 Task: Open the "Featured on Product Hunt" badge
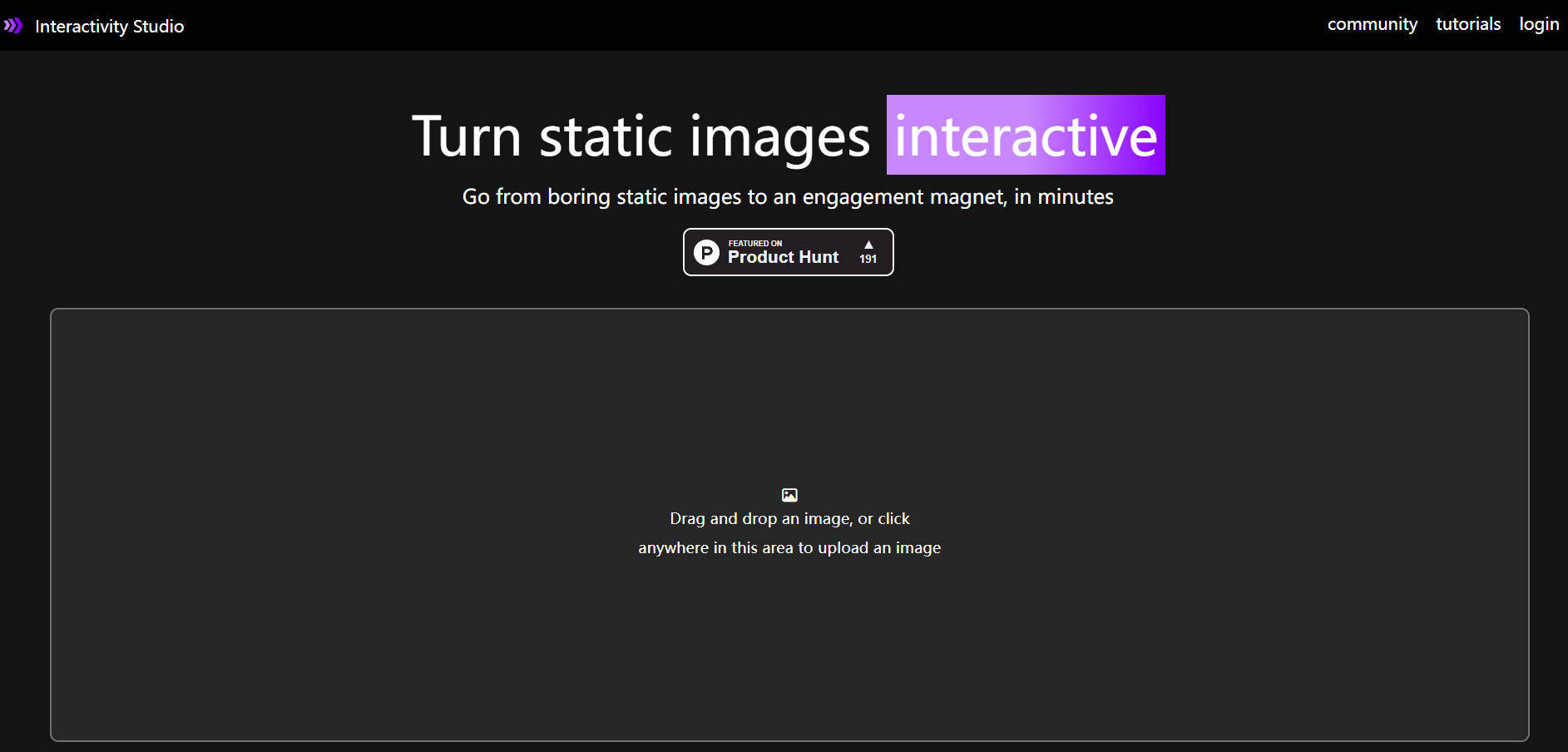pos(788,252)
